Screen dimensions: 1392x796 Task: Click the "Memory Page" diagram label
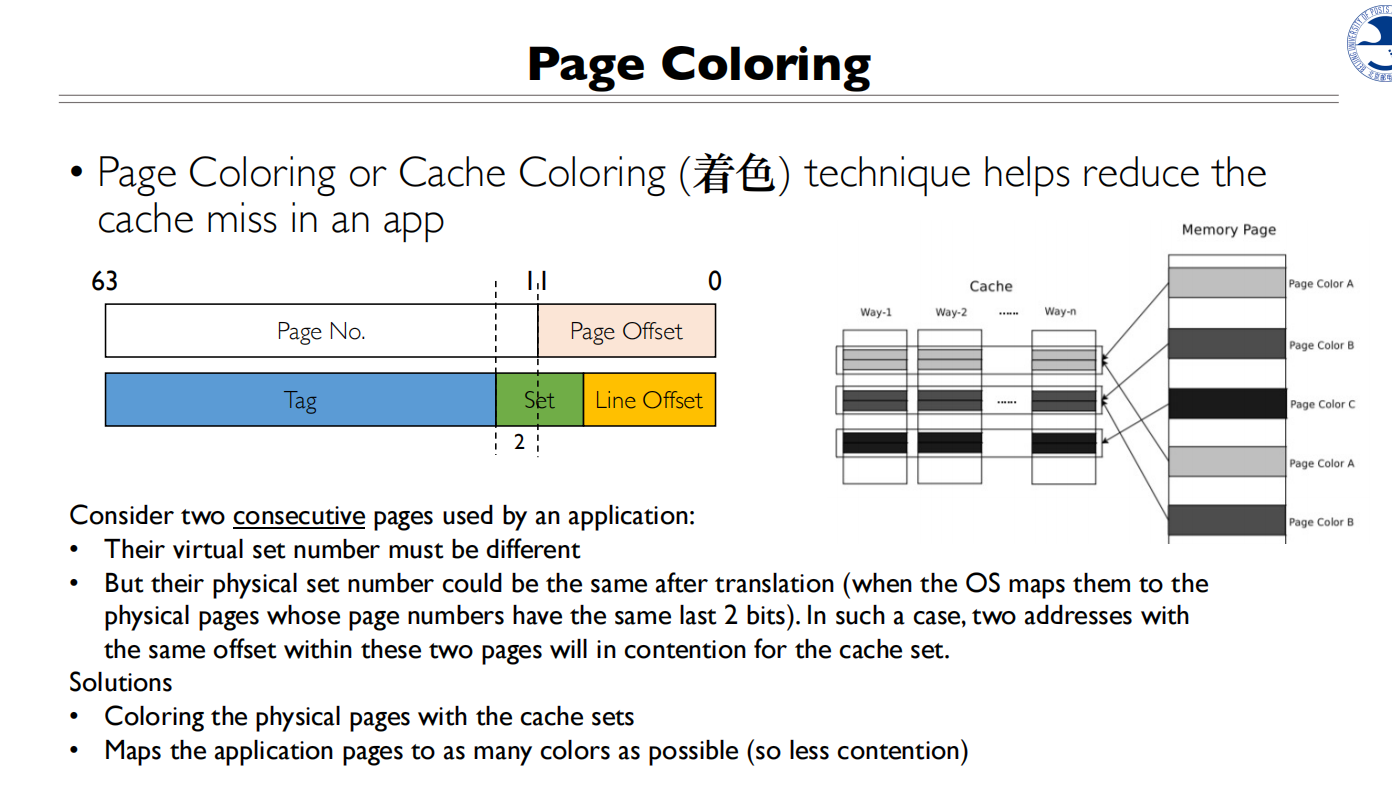(1228, 230)
